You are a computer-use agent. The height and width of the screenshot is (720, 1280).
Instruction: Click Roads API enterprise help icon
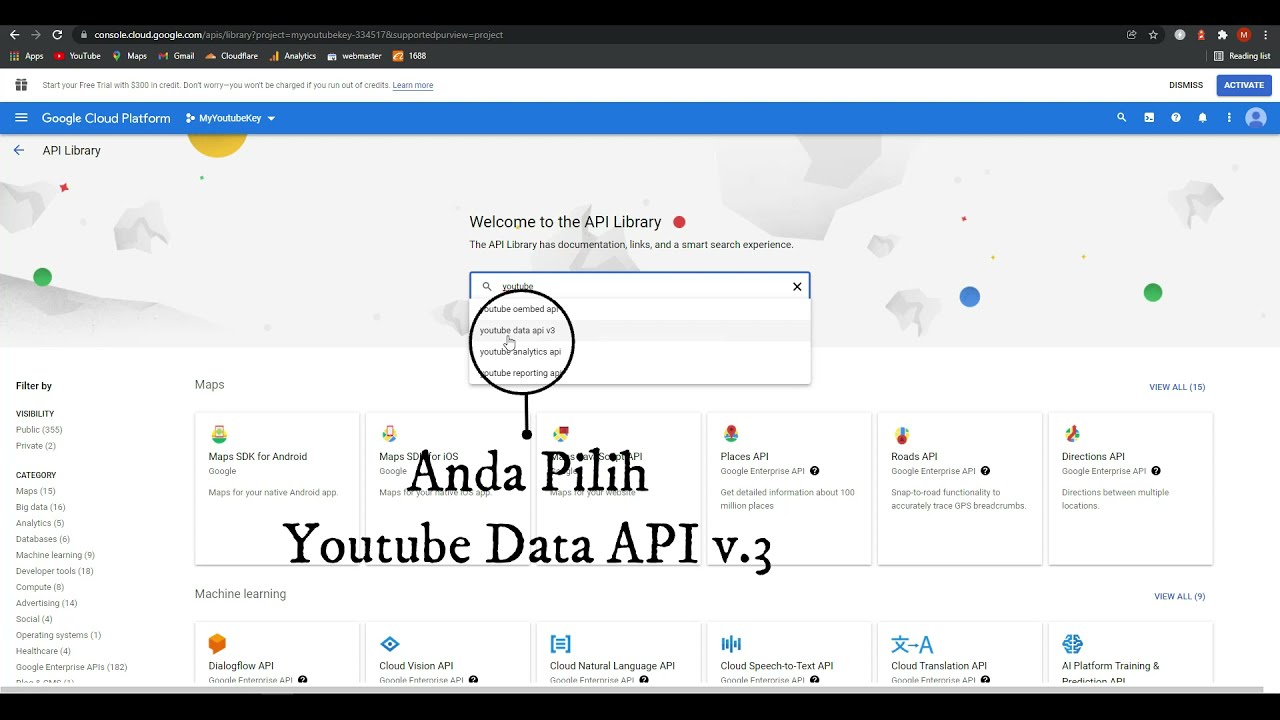(x=985, y=471)
